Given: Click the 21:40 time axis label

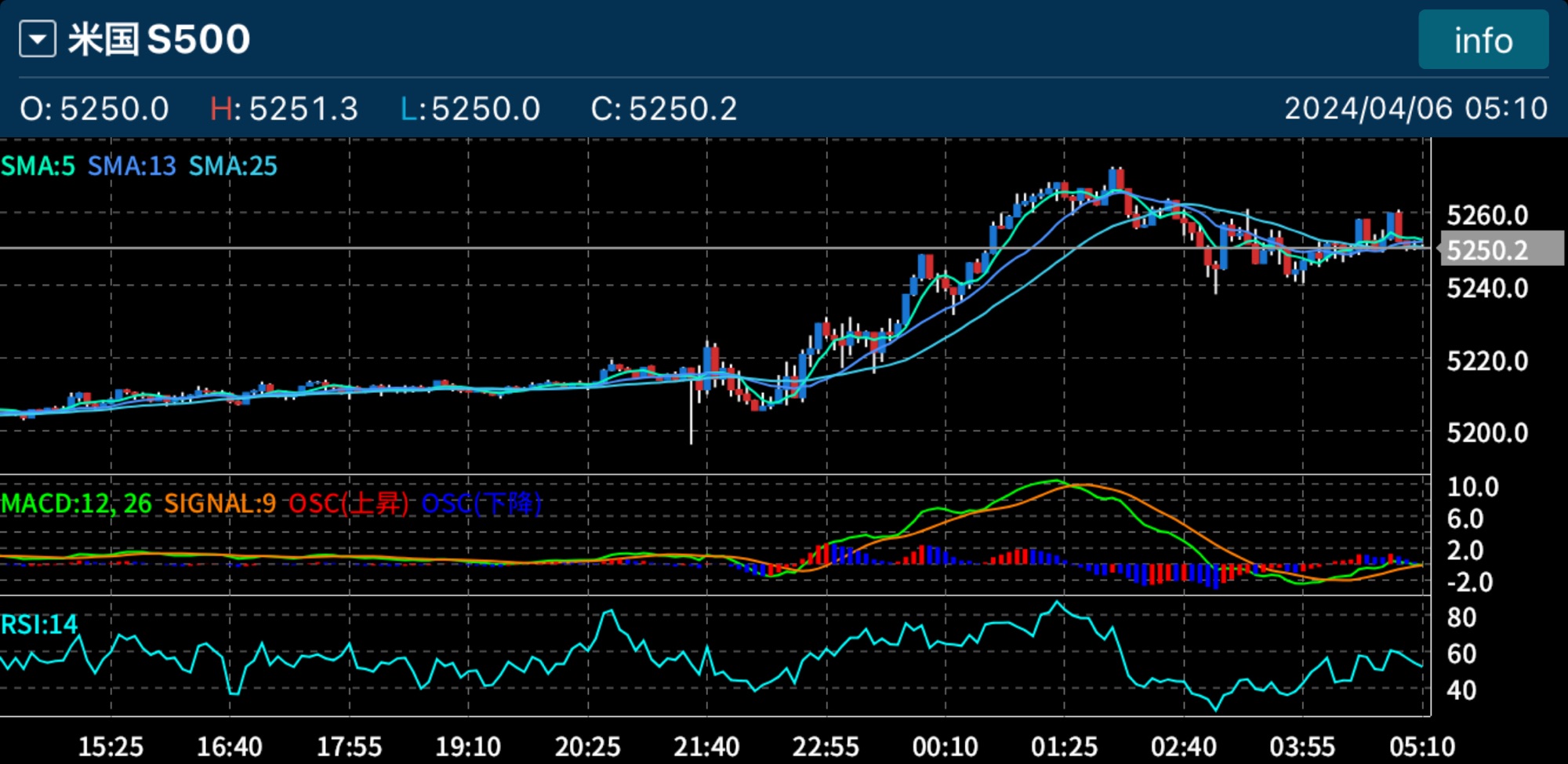Looking at the screenshot, I should tap(706, 746).
